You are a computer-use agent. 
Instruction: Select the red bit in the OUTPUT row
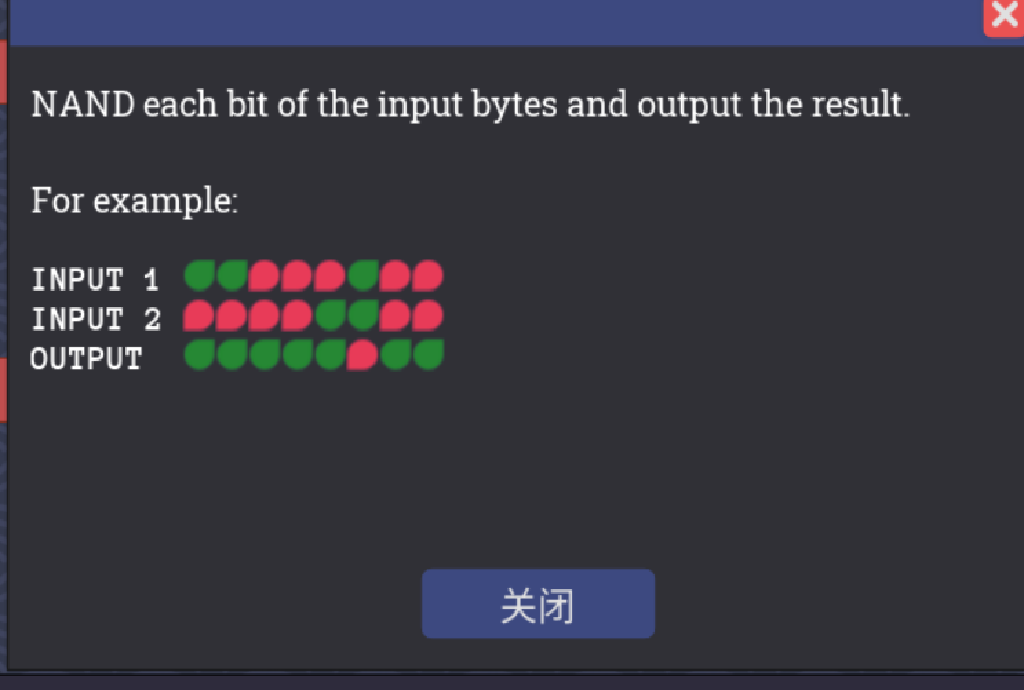[362, 353]
